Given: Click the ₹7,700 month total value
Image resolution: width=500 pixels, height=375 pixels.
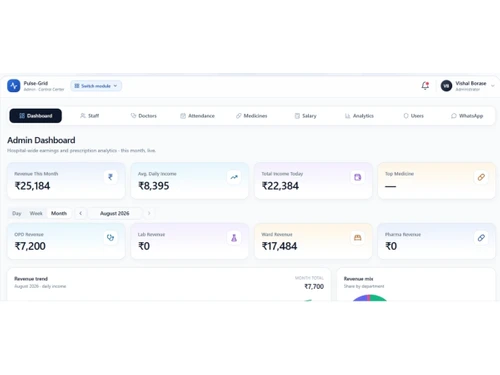Looking at the screenshot, I should (x=314, y=286).
